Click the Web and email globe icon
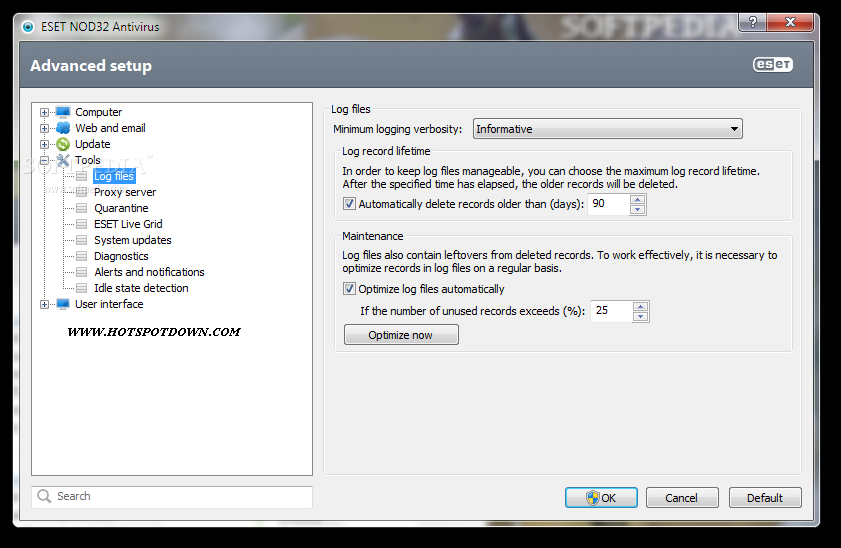 (x=63, y=128)
